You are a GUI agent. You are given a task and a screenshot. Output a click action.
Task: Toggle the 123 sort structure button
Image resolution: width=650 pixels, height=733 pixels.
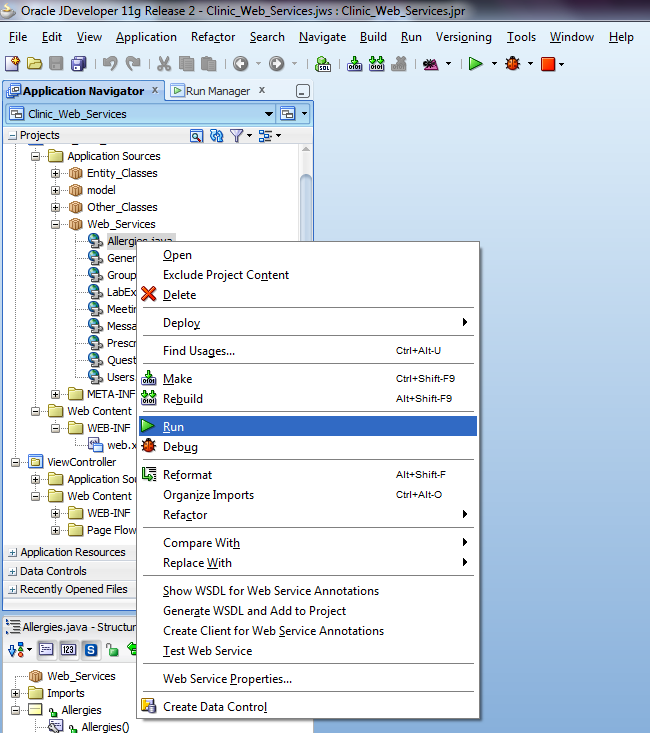[x=68, y=649]
